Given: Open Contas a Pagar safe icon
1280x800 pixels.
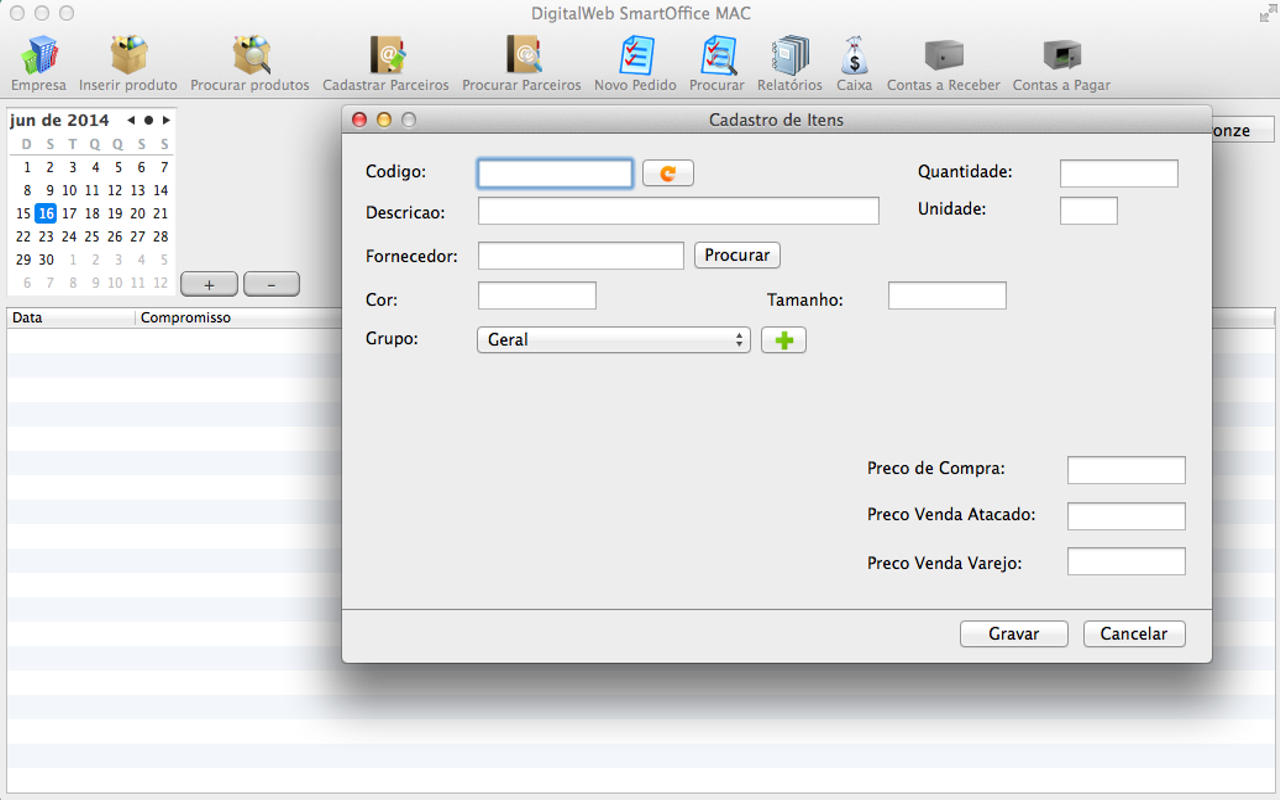Looking at the screenshot, I should pyautogui.click(x=1061, y=56).
